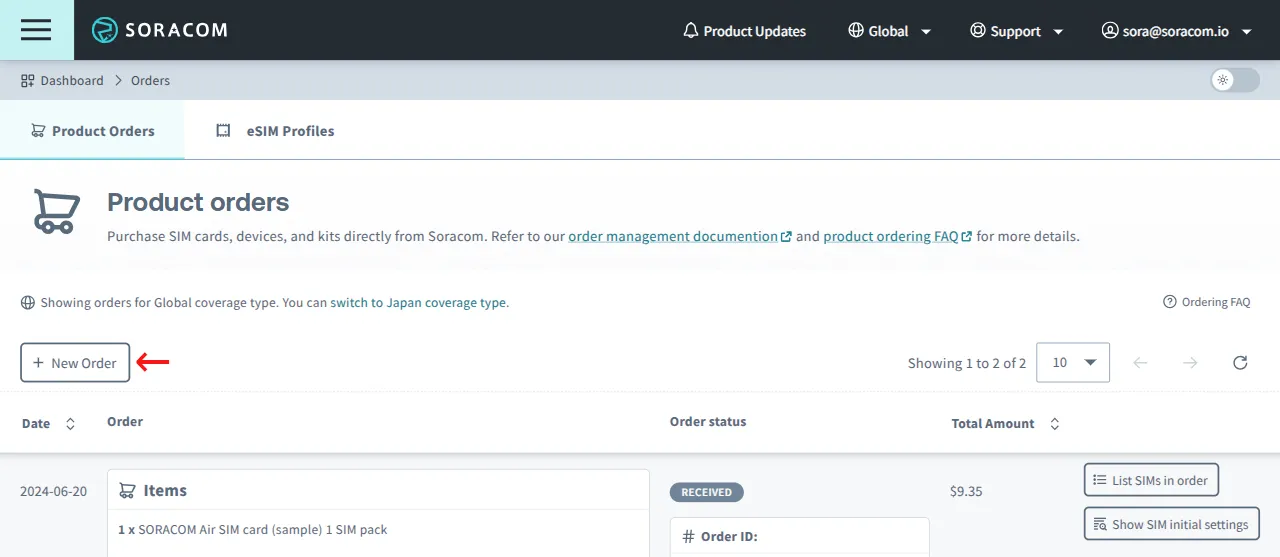List SIMs in order
Image resolution: width=1280 pixels, height=557 pixels.
1151,480
